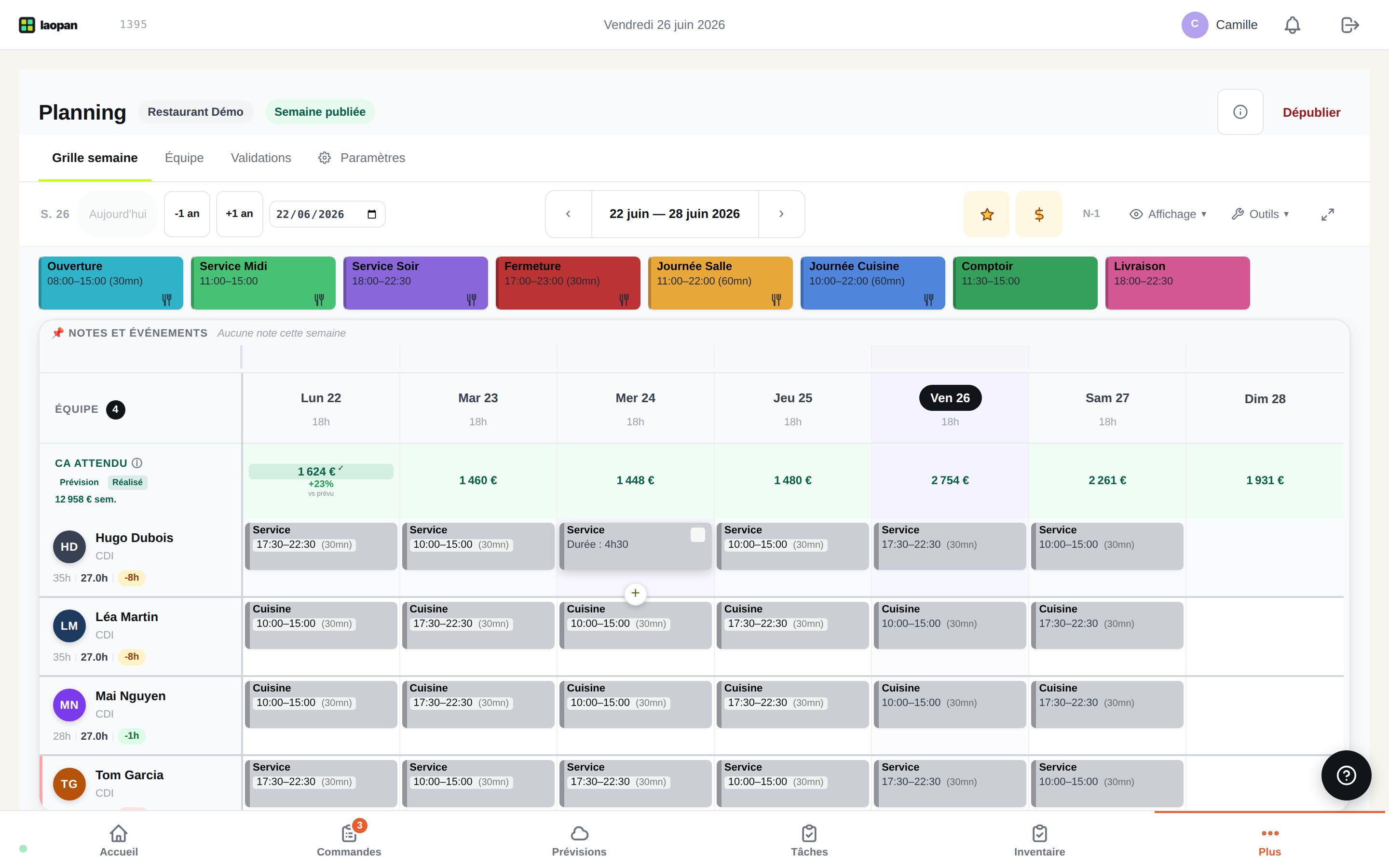1389x868 pixels.
Task: Click Mai Nguyen MN avatar
Action: [69, 705]
